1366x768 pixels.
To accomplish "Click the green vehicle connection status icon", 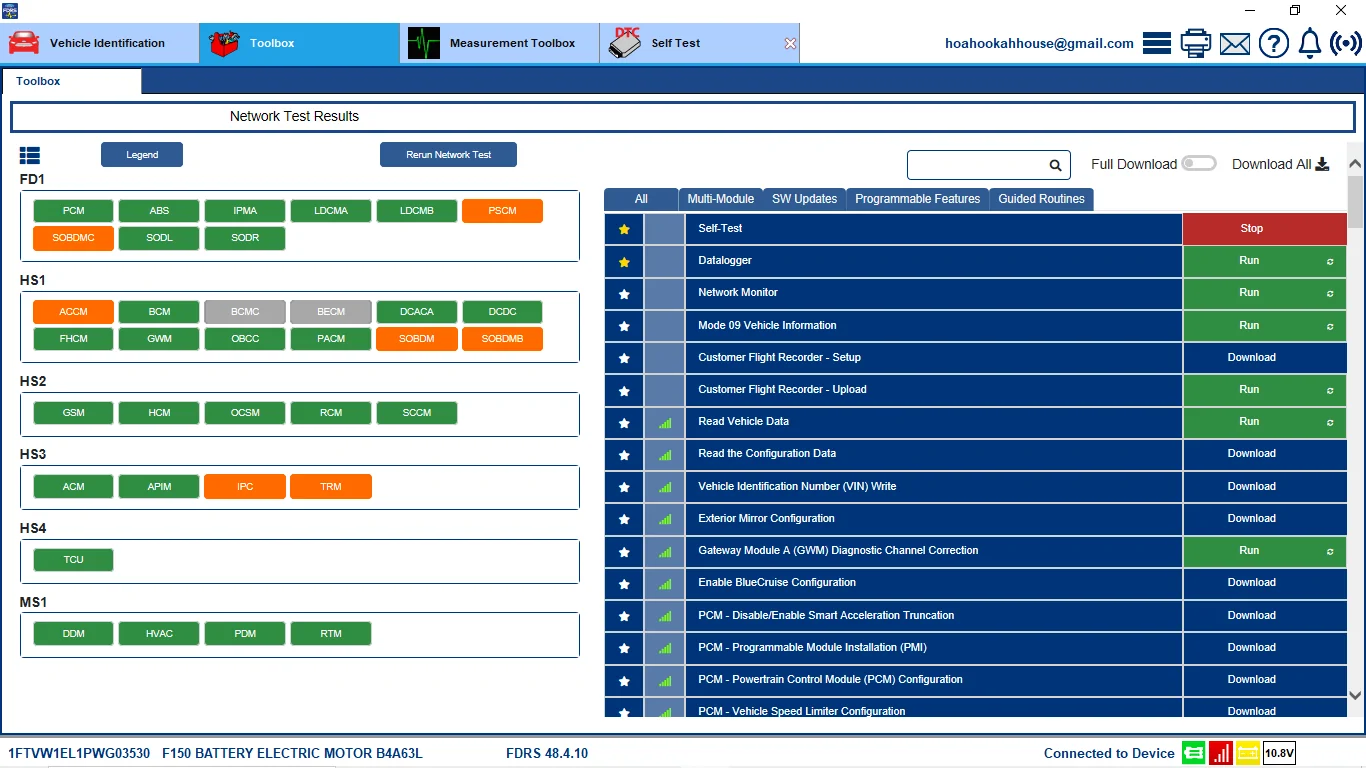I will point(1193,753).
